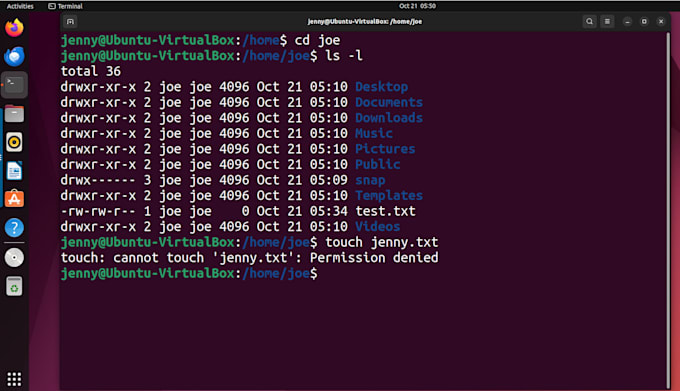This screenshot has width=680, height=391.
Task: Open Ubuntu Software store icon
Action: click(x=14, y=199)
